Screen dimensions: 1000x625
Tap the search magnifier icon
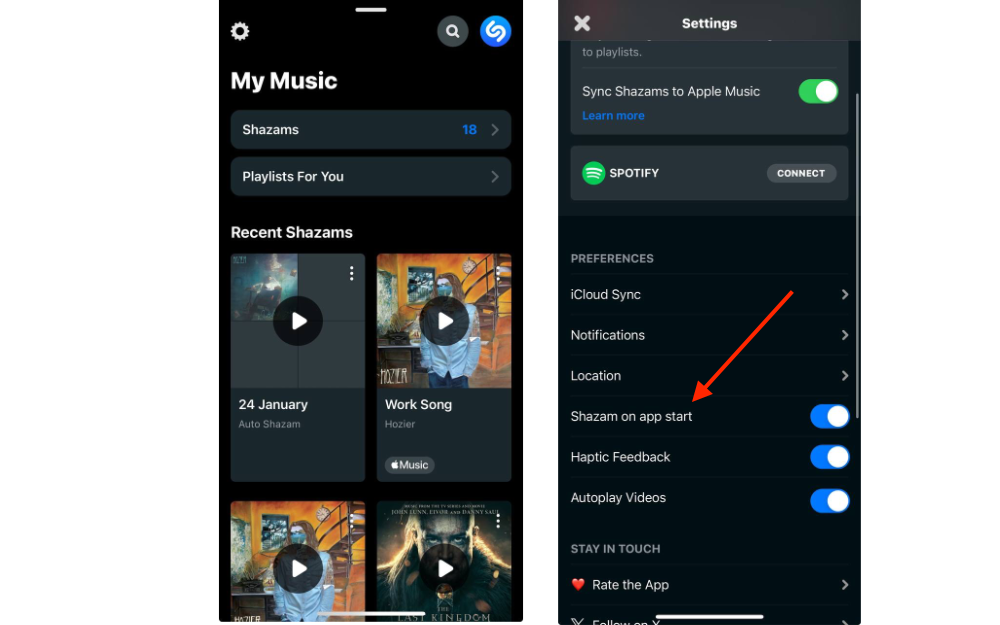click(453, 31)
